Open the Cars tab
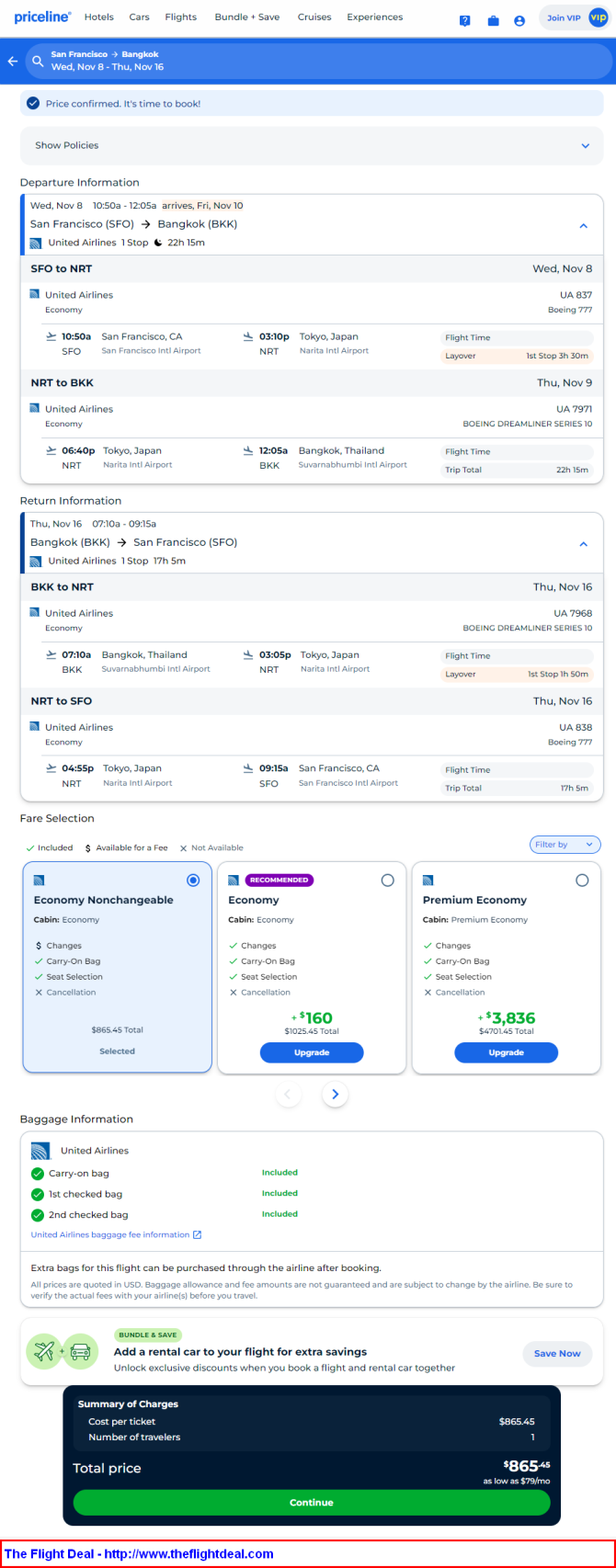This screenshot has width=616, height=1568. click(140, 17)
